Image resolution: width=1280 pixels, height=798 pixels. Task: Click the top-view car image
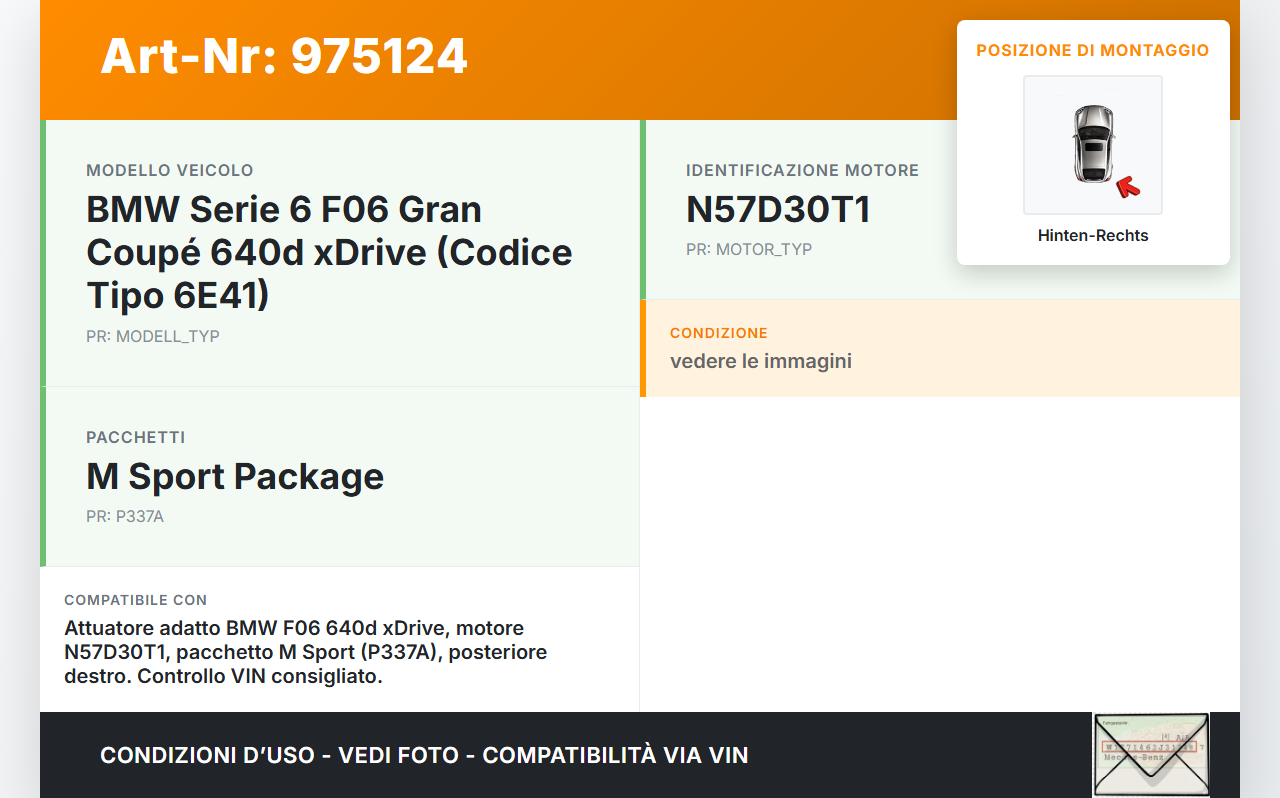1093,145
